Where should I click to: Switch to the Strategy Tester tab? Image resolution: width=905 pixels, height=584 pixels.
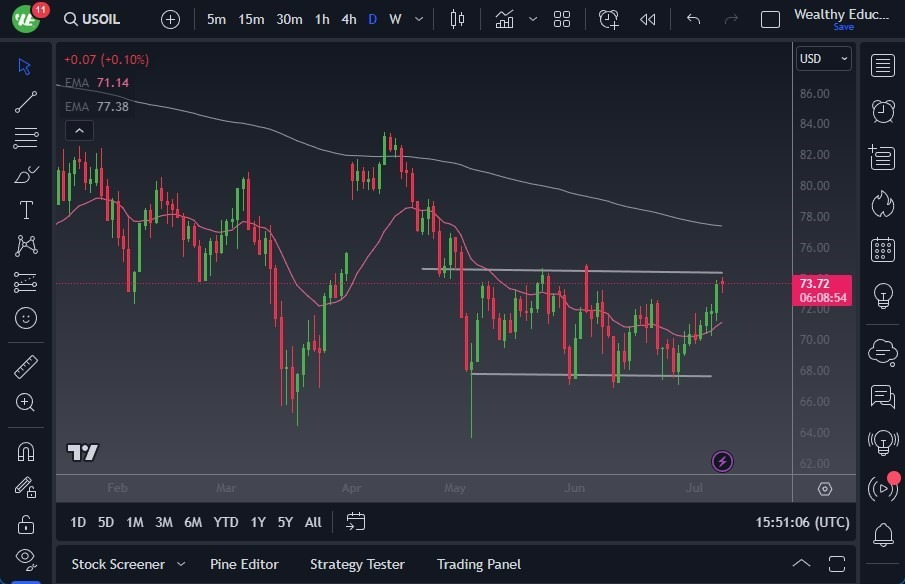pos(357,564)
